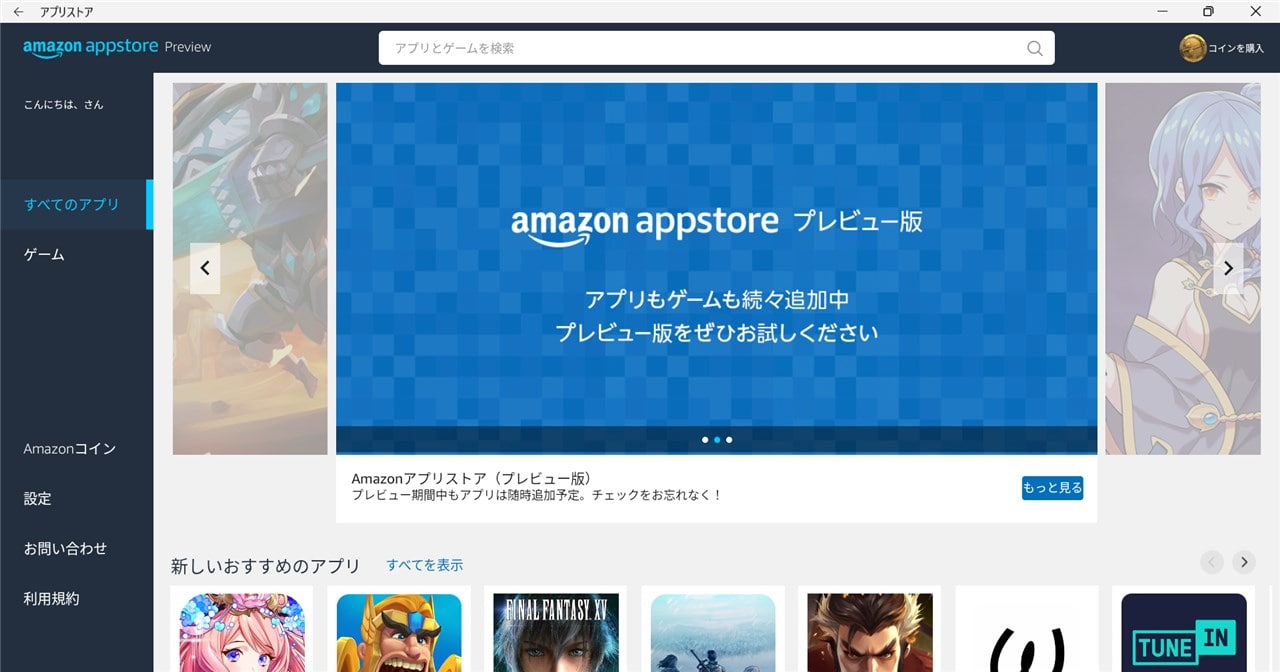
Task: Open 設定 from the sidebar
Action: [38, 498]
